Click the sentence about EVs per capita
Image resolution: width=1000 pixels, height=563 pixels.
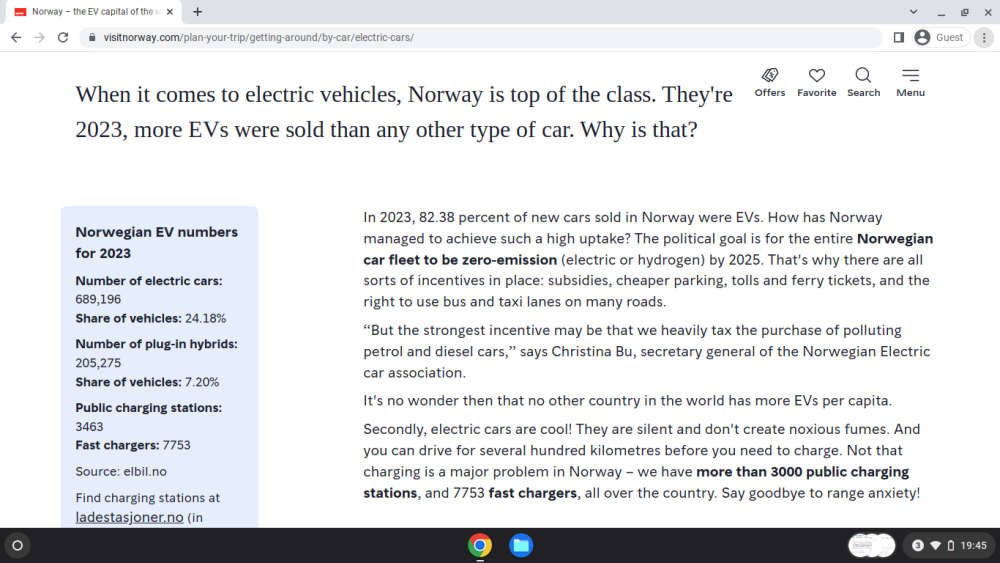628,400
